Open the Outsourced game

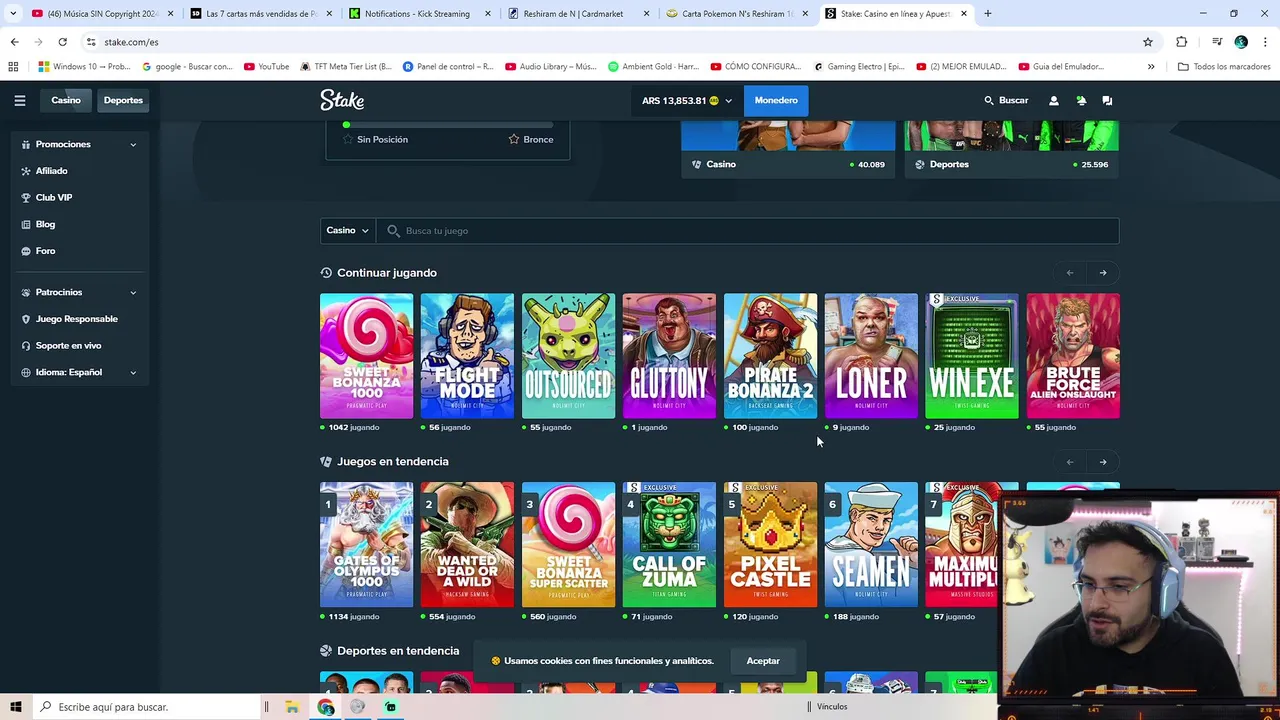pos(568,355)
